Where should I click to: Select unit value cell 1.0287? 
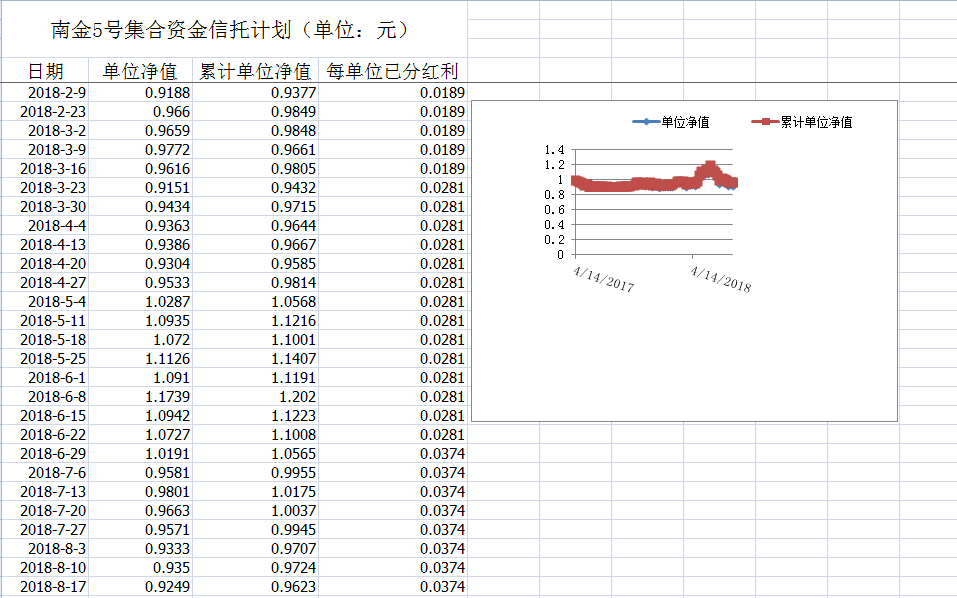point(140,301)
